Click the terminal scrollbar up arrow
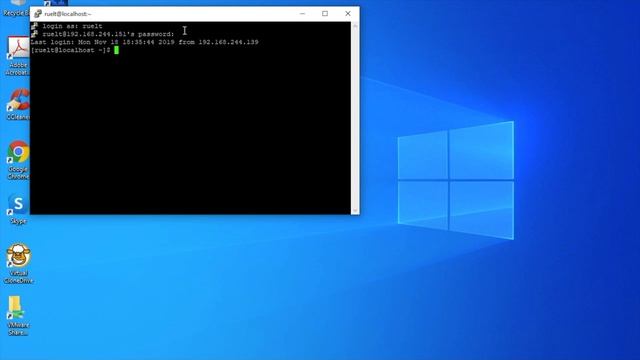This screenshot has height=360, width=640. 355,26
